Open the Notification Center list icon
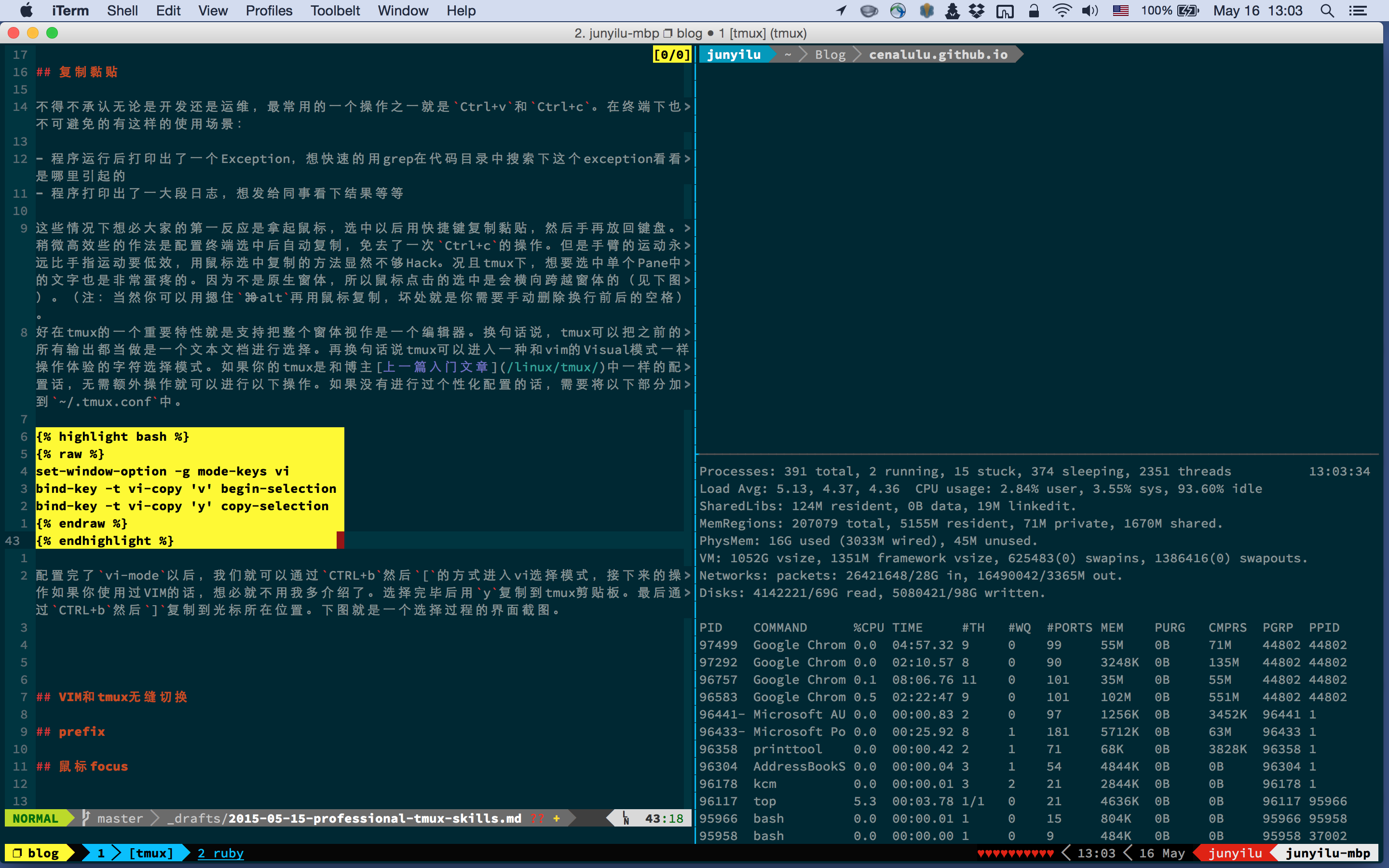Image resolution: width=1389 pixels, height=868 pixels. tap(1358, 10)
